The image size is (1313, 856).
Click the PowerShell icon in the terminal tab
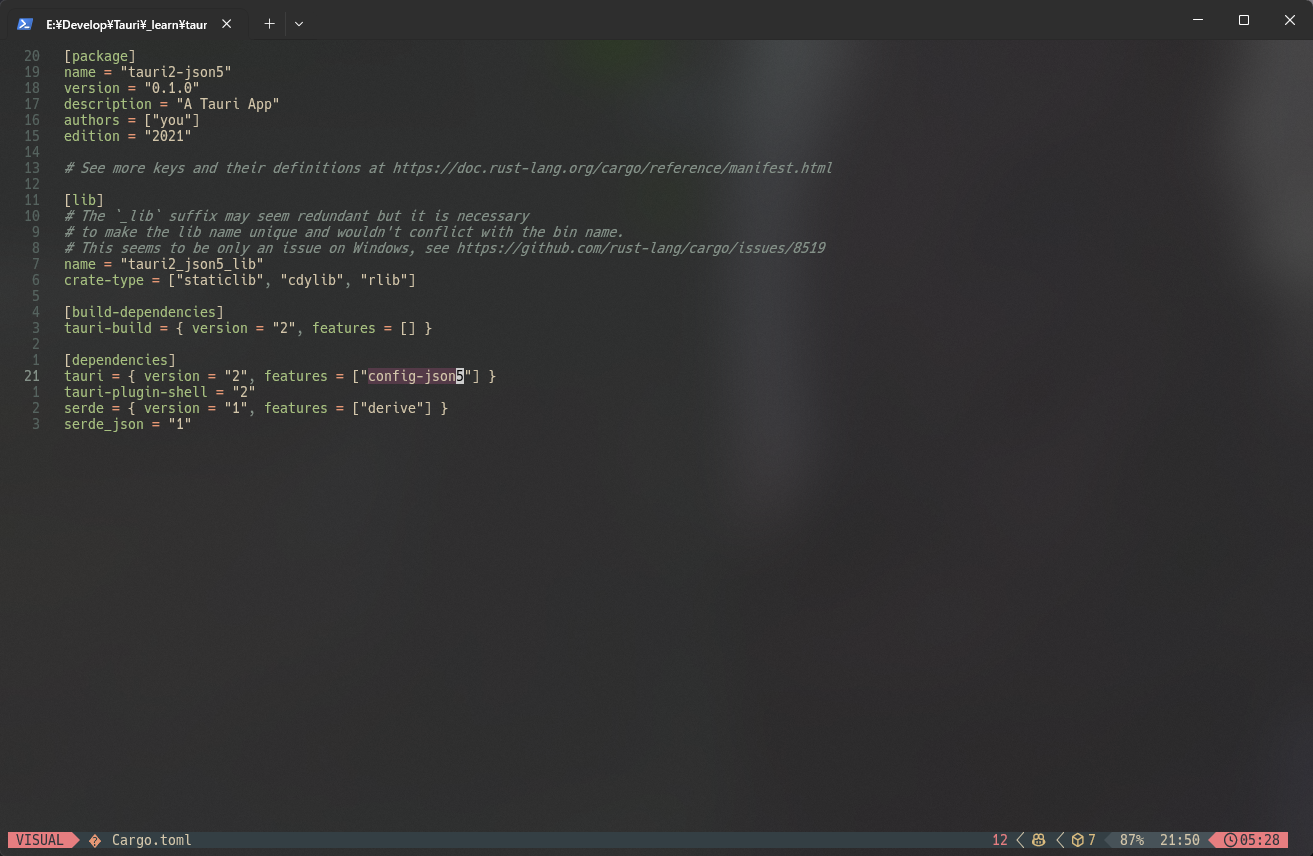[x=25, y=23]
